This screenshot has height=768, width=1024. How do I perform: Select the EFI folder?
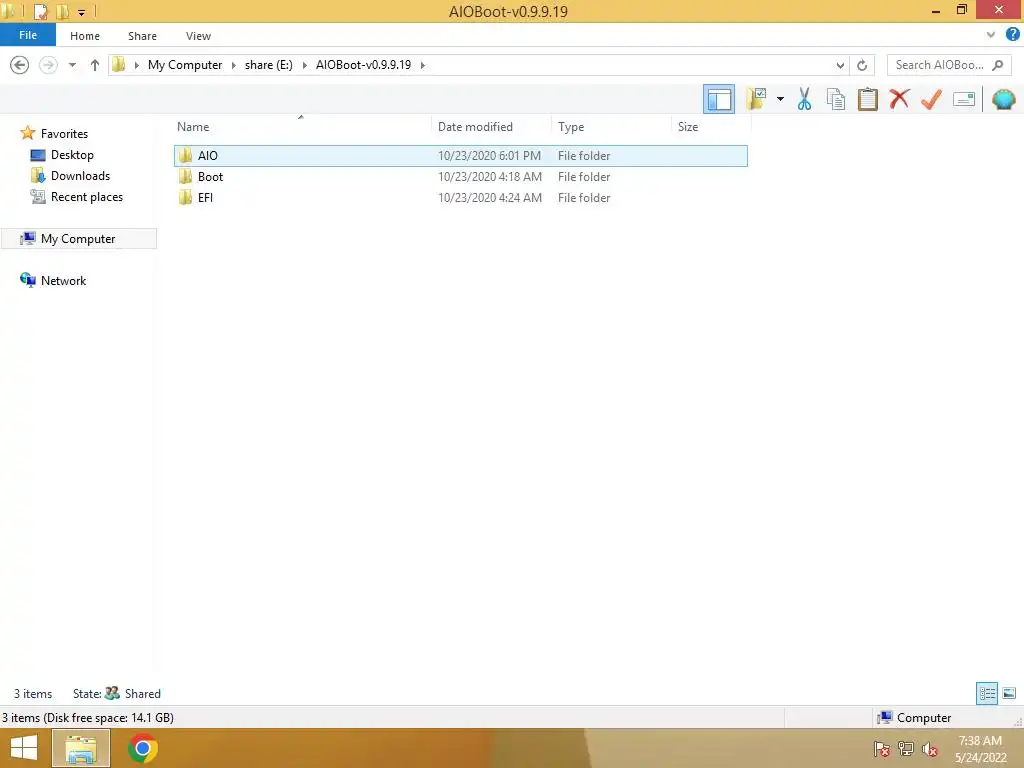(x=460, y=197)
